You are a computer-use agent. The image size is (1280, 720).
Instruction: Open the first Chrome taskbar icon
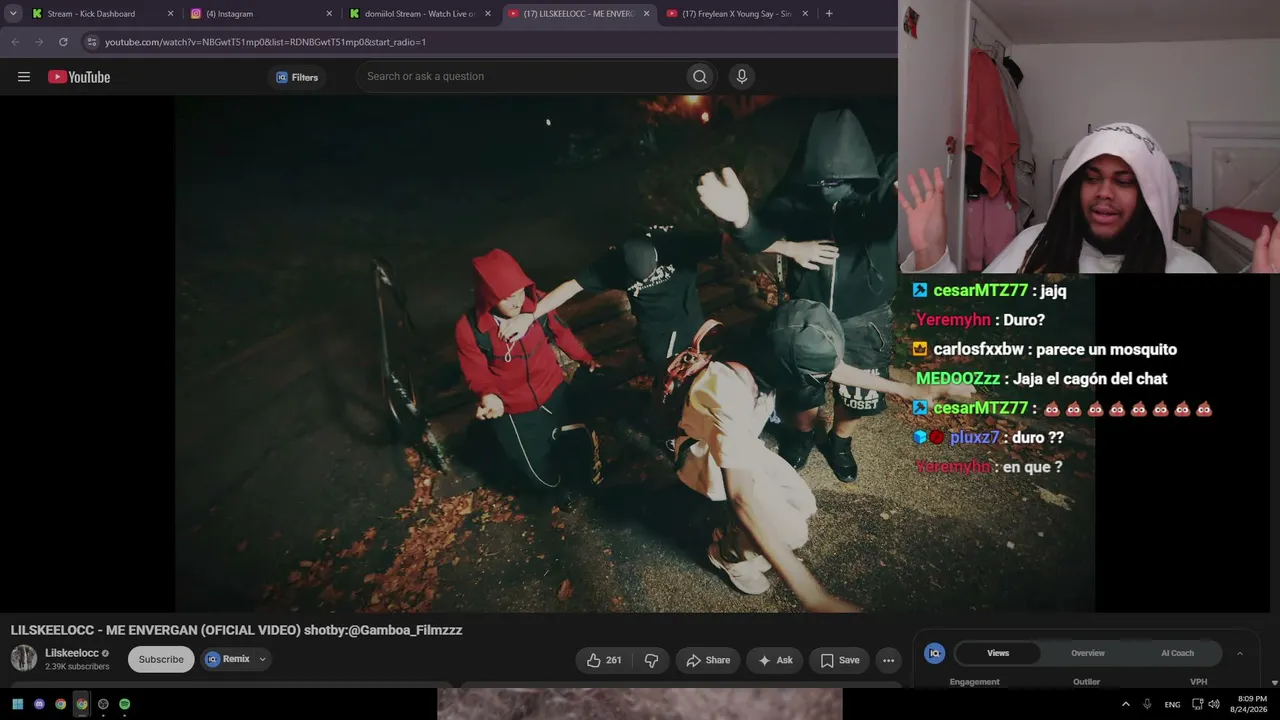[x=60, y=704]
